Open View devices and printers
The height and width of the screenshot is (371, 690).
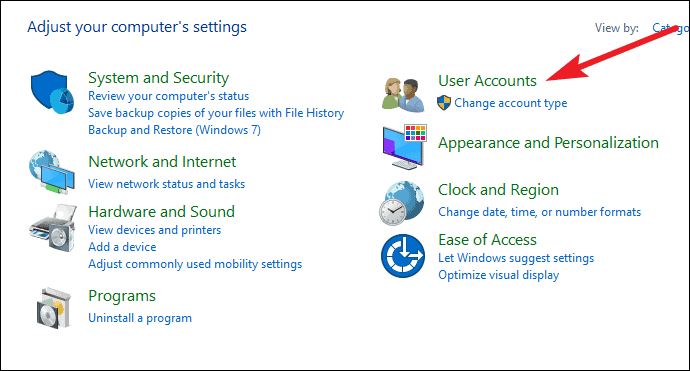(154, 230)
